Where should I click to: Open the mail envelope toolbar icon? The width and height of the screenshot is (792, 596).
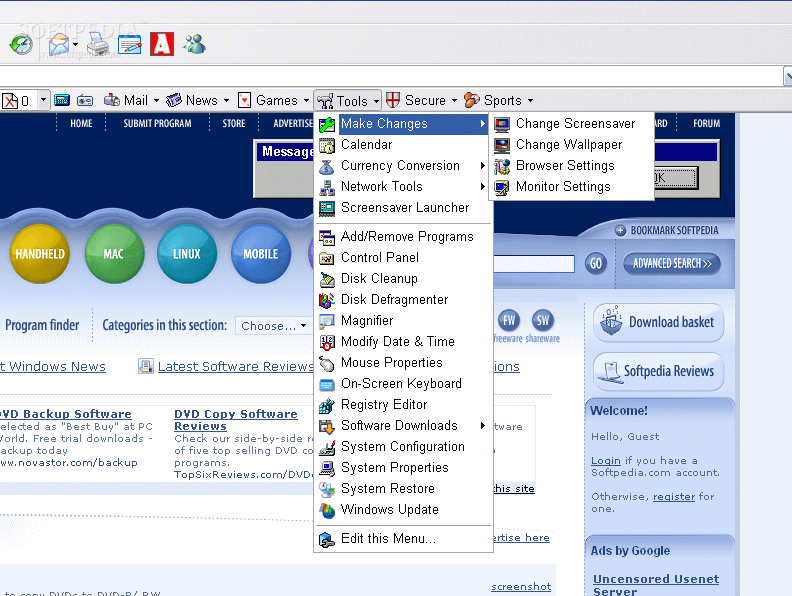coord(59,44)
